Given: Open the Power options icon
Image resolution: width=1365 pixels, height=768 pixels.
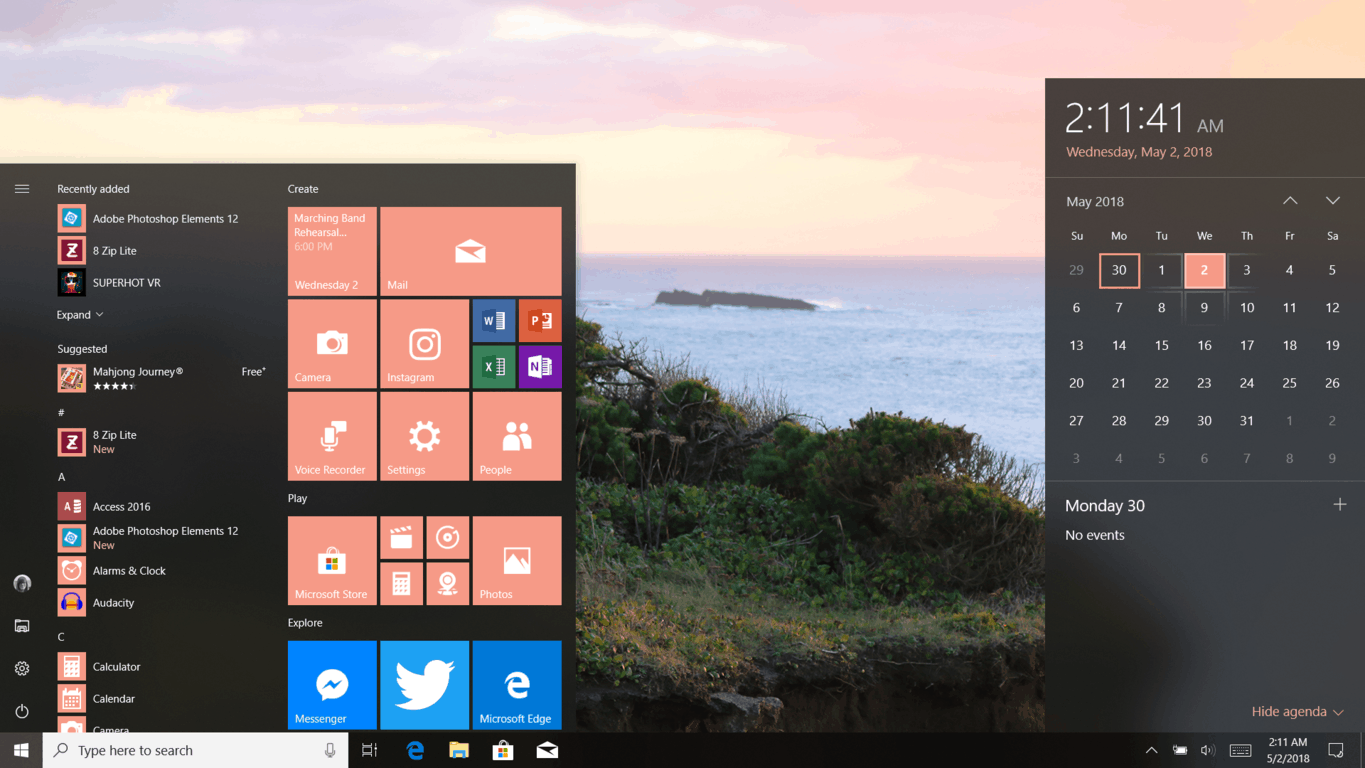Looking at the screenshot, I should [22, 711].
